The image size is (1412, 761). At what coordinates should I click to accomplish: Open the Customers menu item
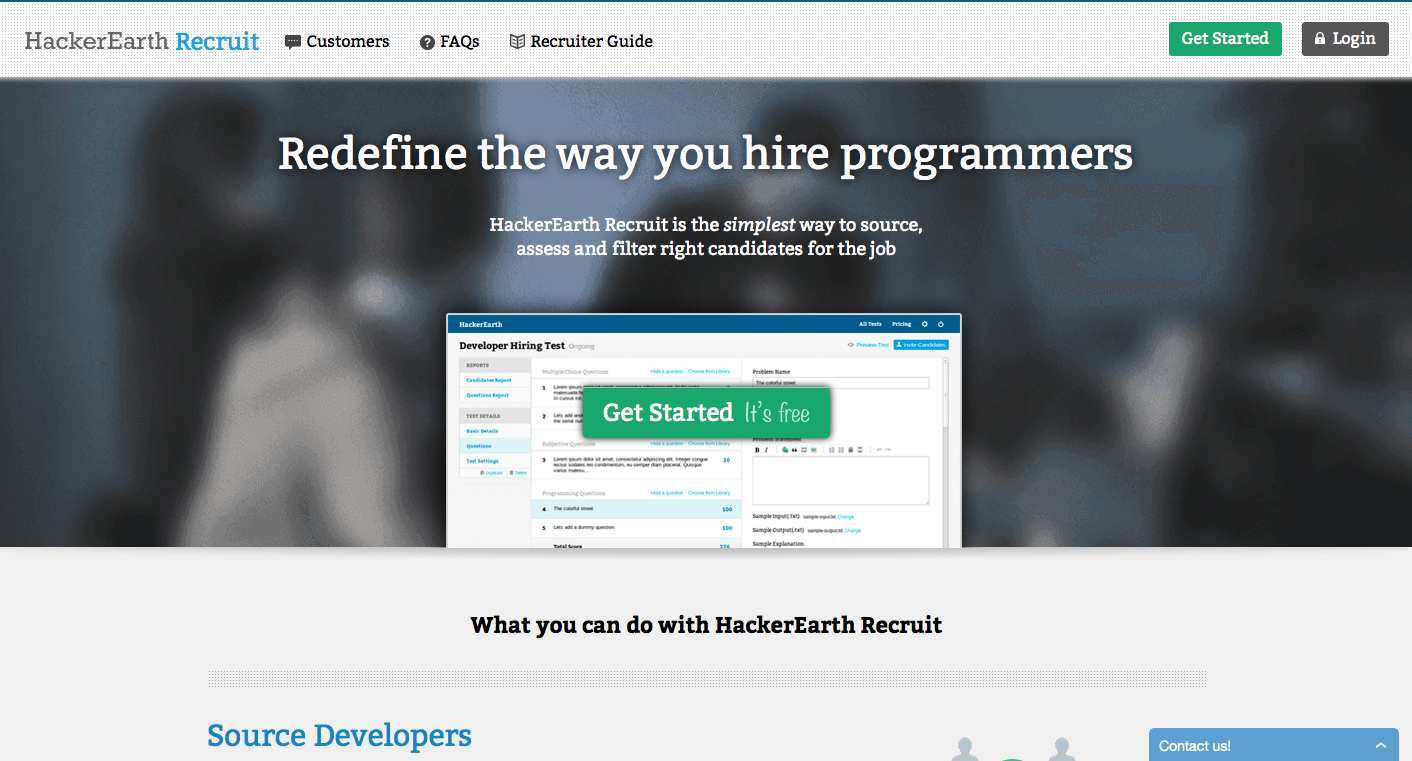point(347,42)
